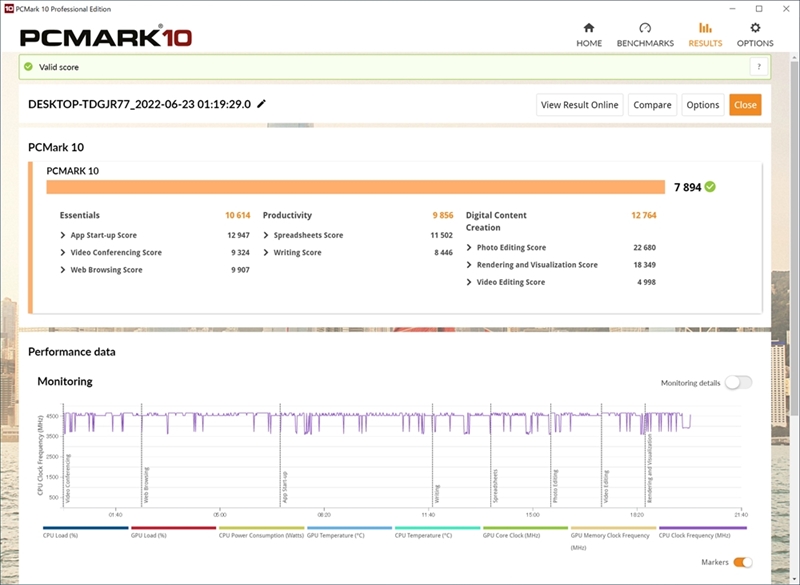Click the green check beside 7 894

pyautogui.click(x=710, y=187)
